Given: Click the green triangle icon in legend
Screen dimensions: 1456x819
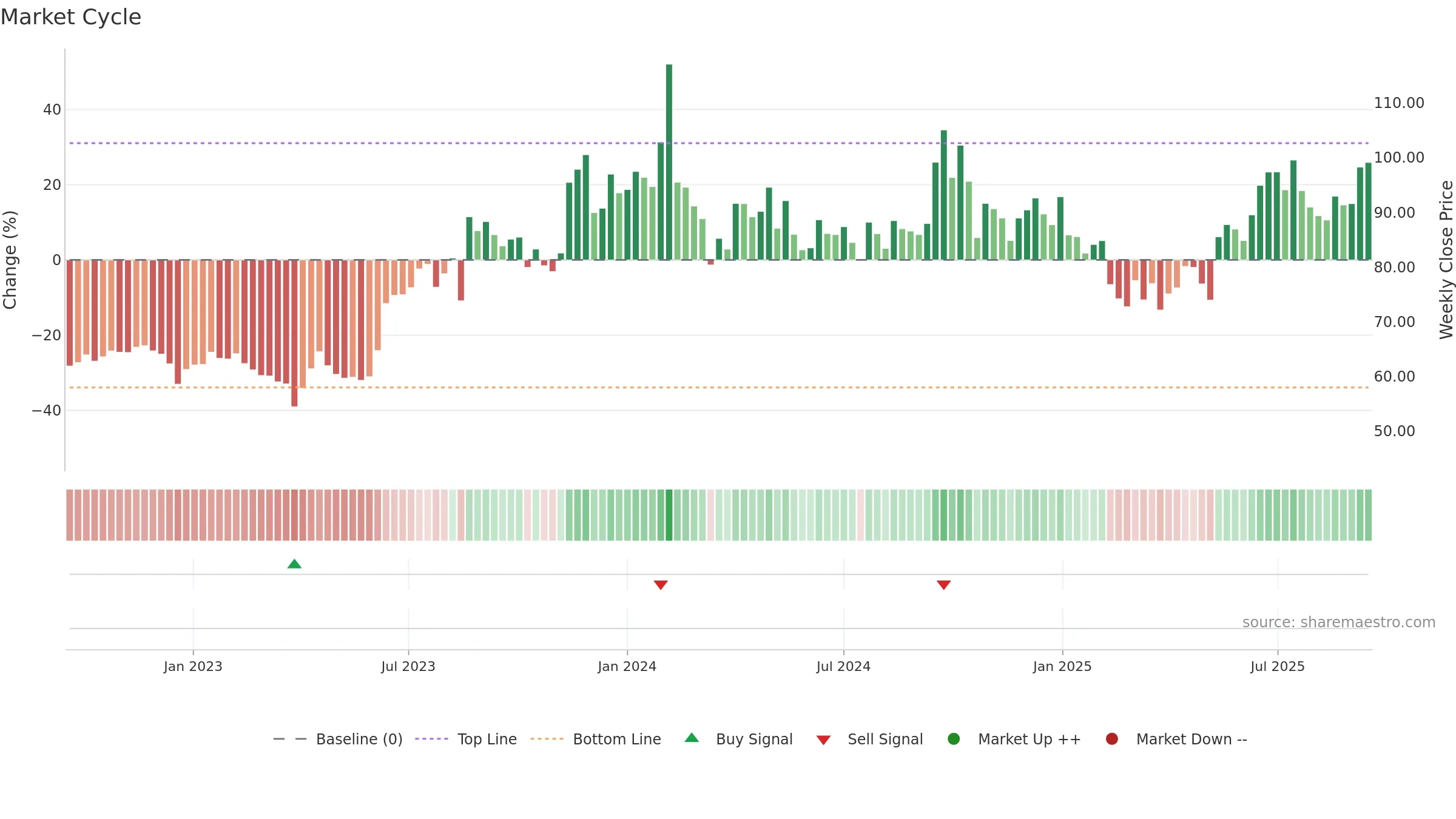Looking at the screenshot, I should coord(692,738).
